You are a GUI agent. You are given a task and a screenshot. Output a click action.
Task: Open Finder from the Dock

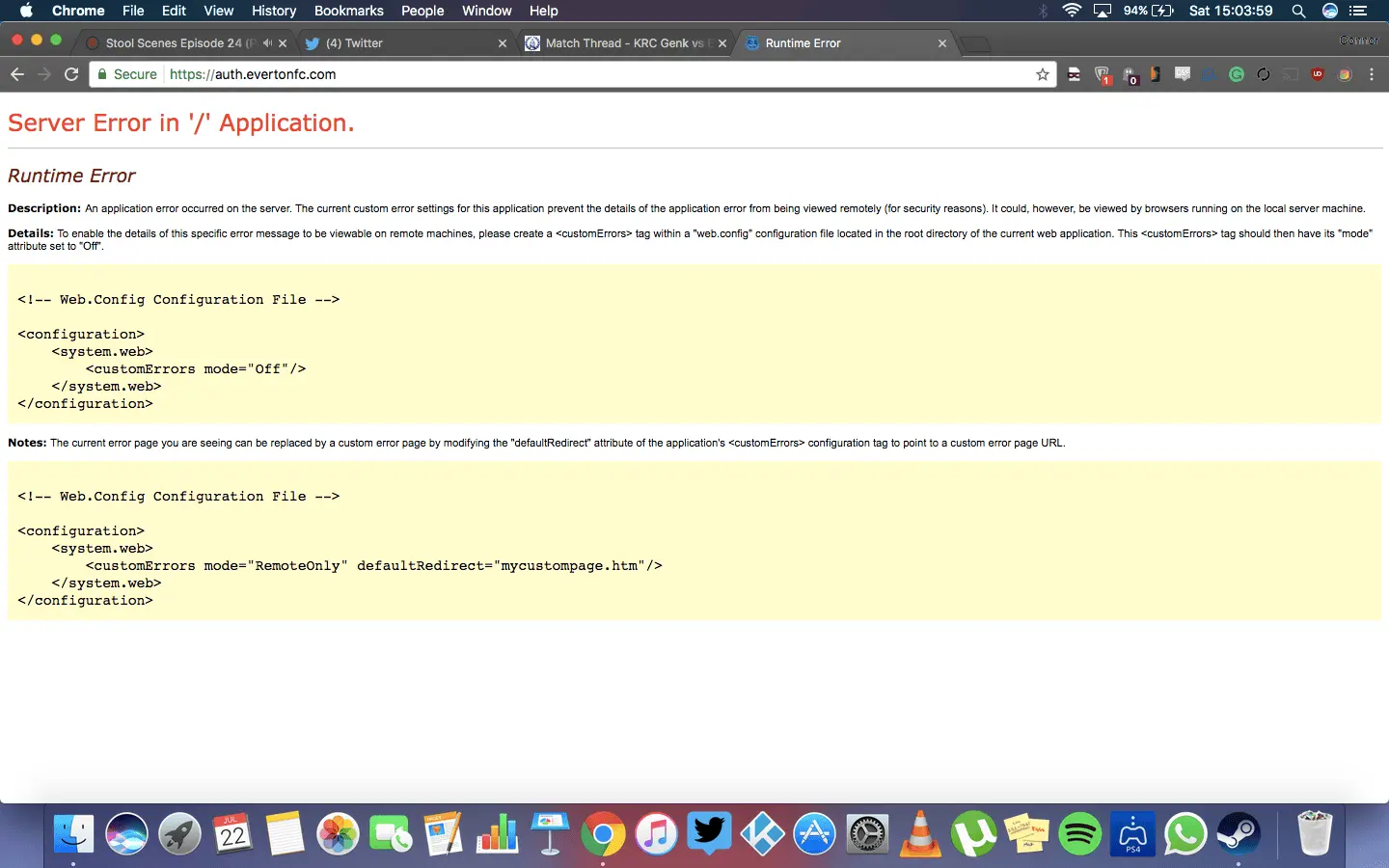point(74,834)
